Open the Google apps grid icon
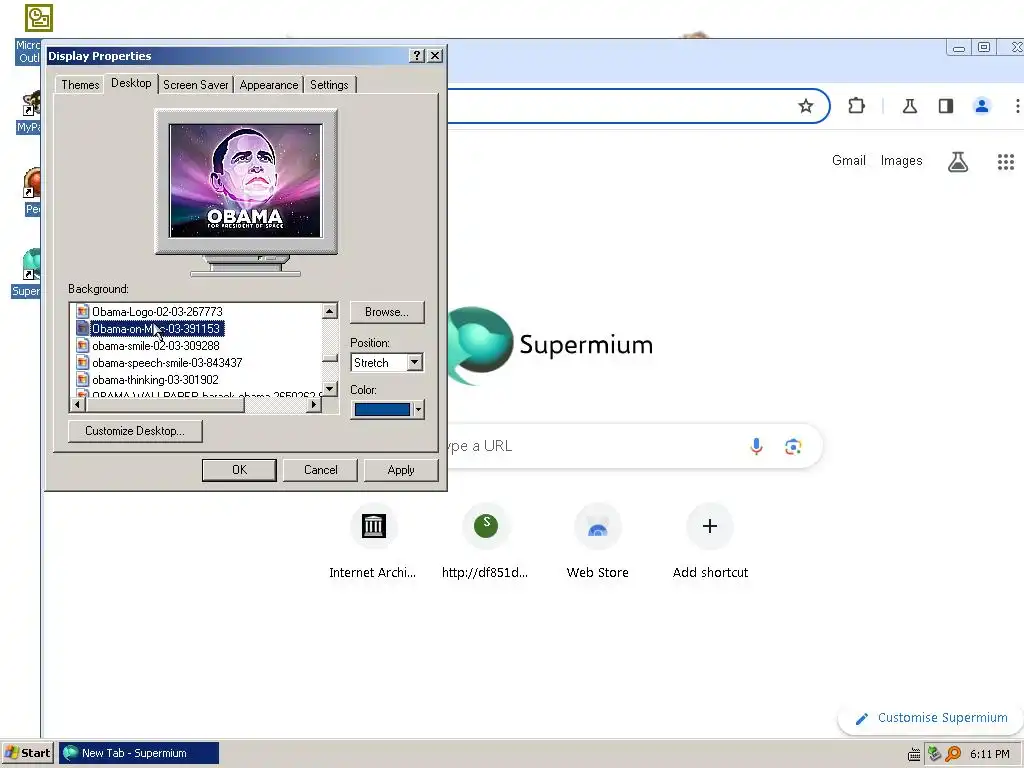The width and height of the screenshot is (1024, 768). point(1006,161)
